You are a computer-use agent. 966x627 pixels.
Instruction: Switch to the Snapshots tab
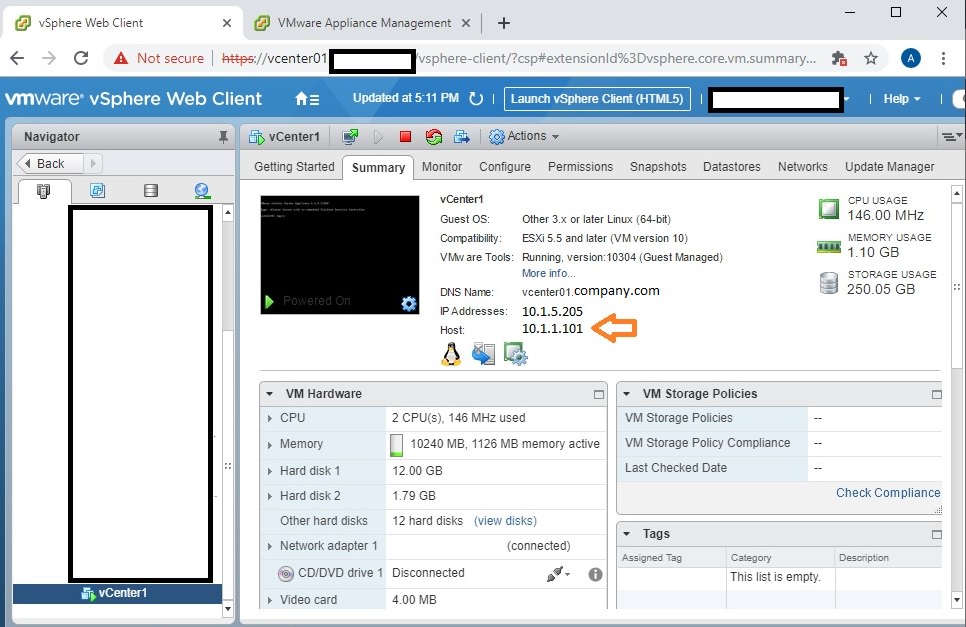658,167
